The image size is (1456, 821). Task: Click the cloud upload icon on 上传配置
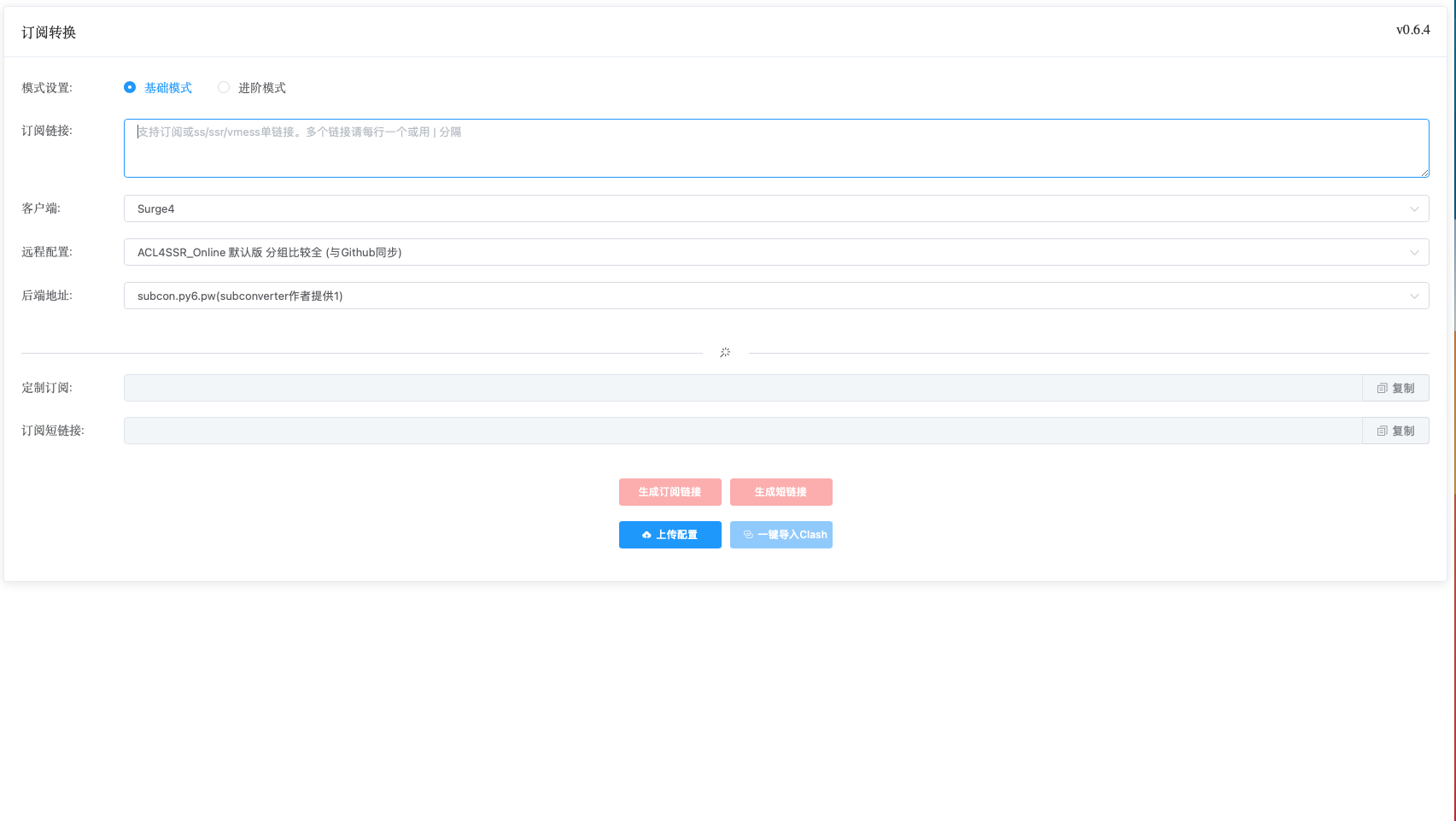[x=646, y=535]
